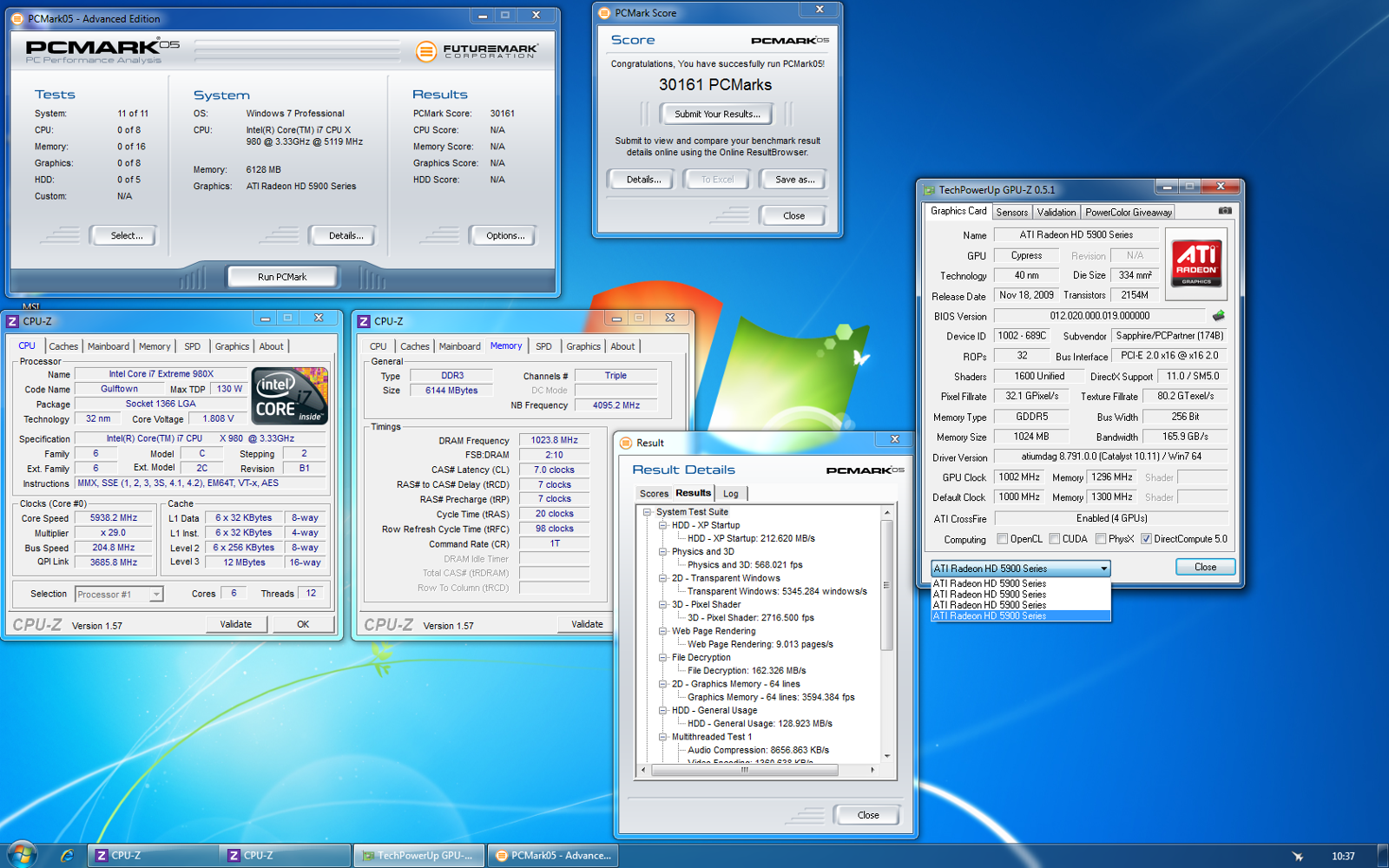Switch to Log tab in Result window

tap(731, 494)
